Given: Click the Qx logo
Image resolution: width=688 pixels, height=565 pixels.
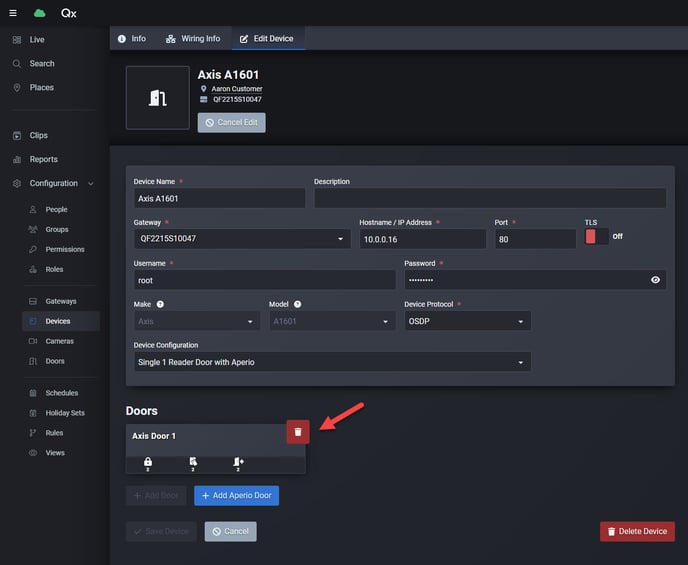Looking at the screenshot, I should tap(68, 13).
